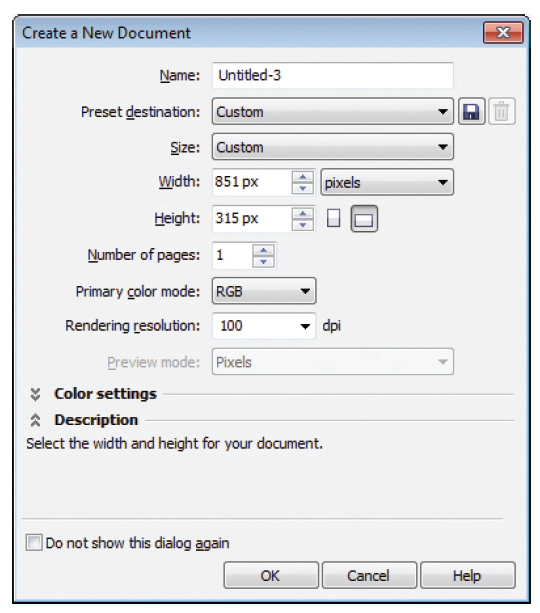Open the pixels units dropdown

click(387, 182)
